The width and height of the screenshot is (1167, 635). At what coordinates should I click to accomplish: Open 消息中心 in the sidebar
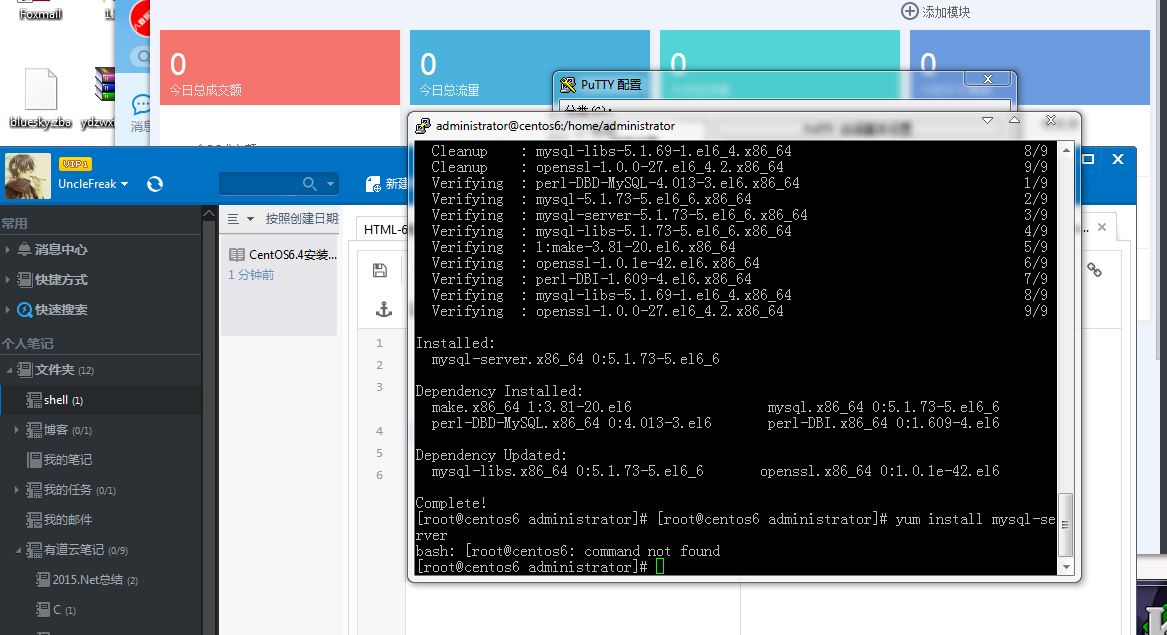60,251
